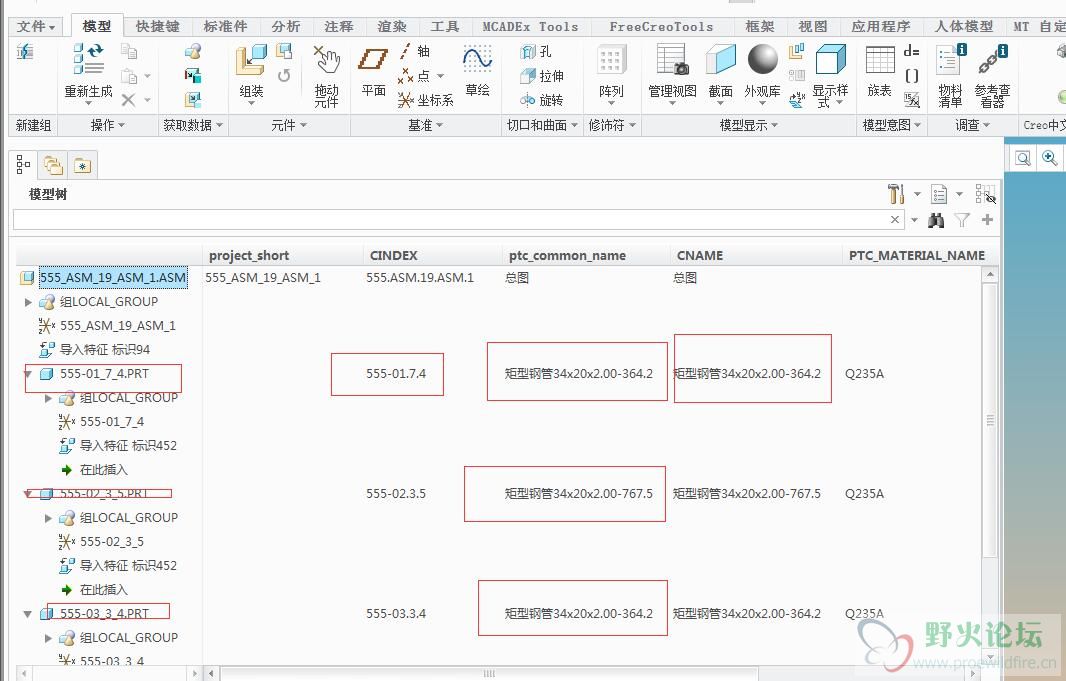
Task: Switch to the 分析 ribbon tab
Action: coord(286,27)
